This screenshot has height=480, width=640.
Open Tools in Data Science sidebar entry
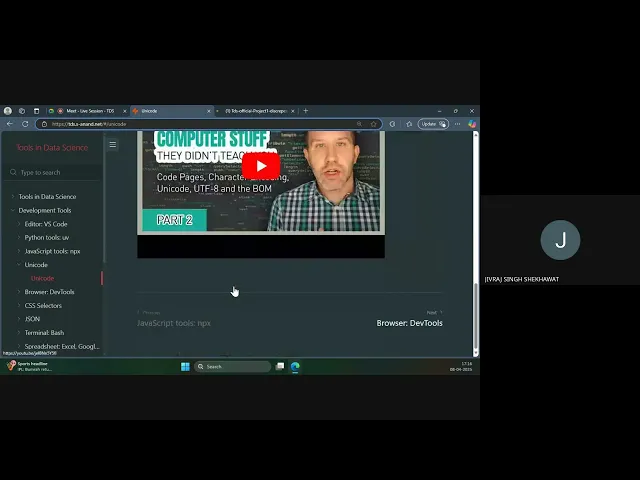[x=47, y=196]
